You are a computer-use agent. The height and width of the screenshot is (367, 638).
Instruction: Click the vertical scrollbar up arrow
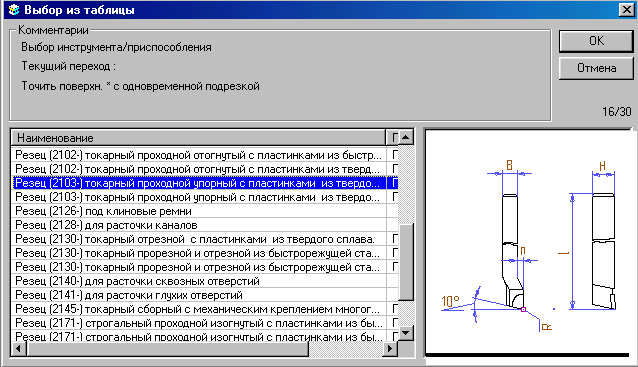(406, 138)
